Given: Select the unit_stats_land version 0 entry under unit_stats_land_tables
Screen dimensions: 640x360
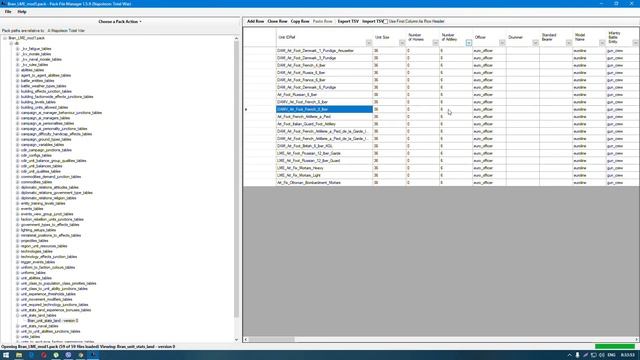Looking at the screenshot, I should coord(53,321).
